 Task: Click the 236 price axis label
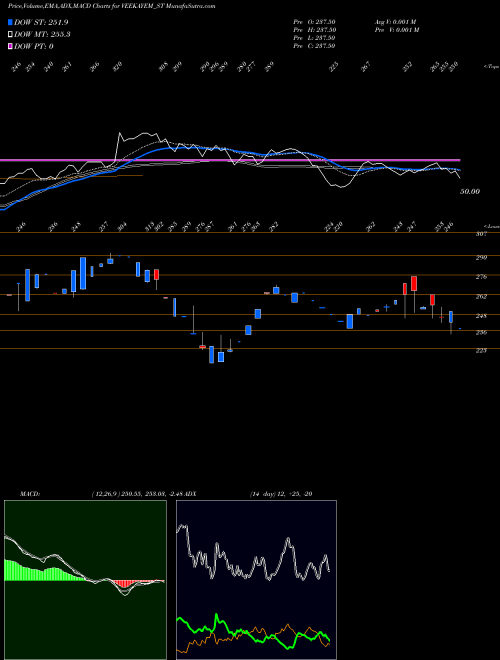coord(481,333)
